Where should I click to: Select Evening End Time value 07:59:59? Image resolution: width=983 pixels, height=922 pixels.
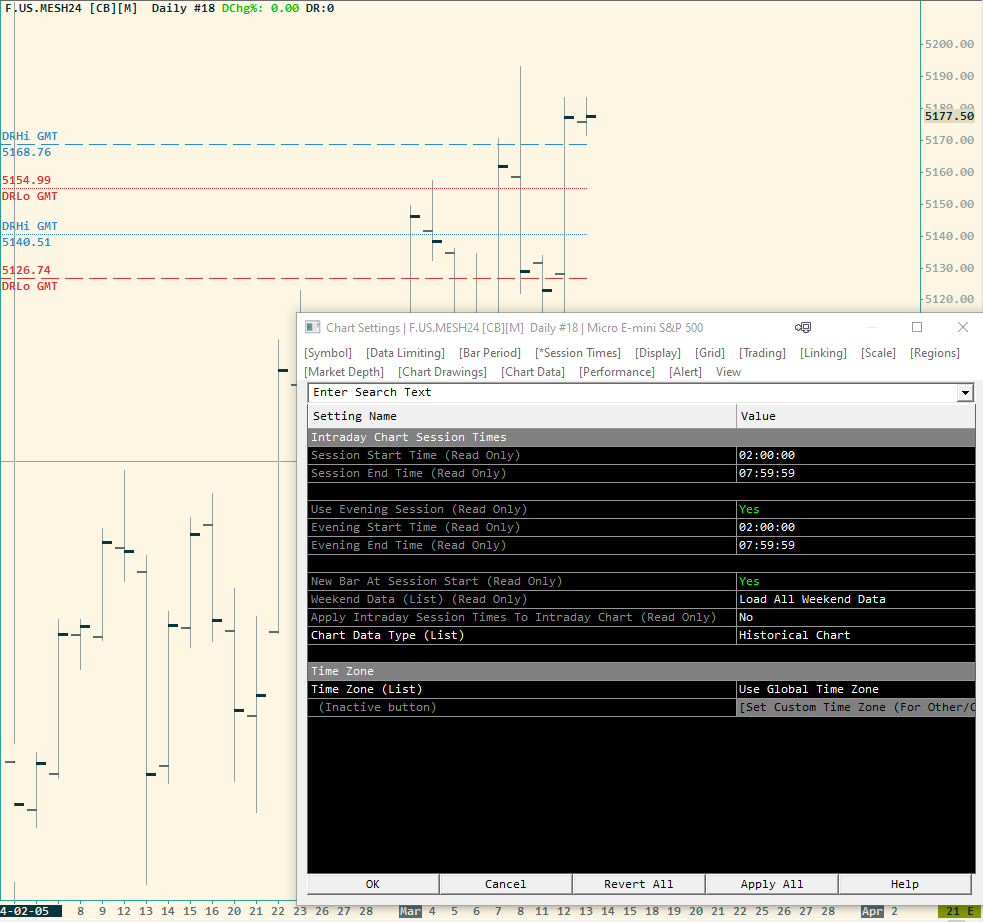pos(856,545)
